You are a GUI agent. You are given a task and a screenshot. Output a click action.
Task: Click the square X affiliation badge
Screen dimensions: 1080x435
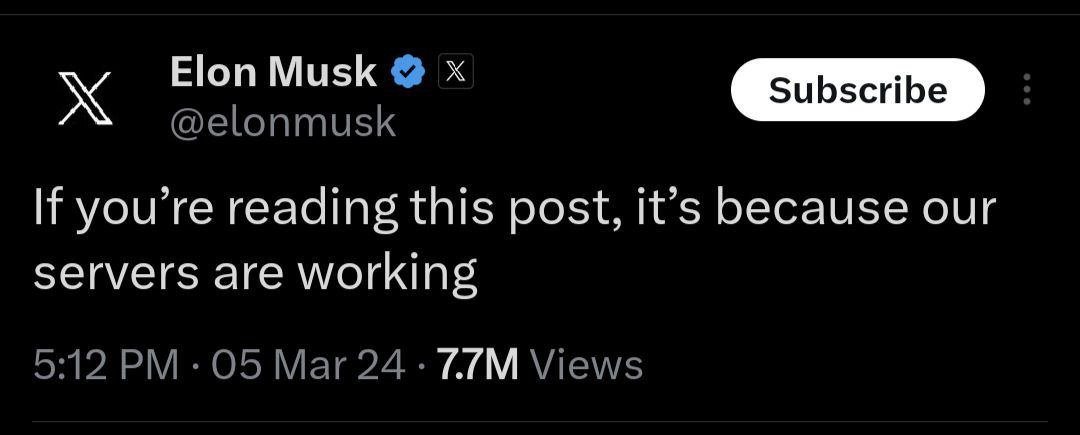(x=456, y=72)
